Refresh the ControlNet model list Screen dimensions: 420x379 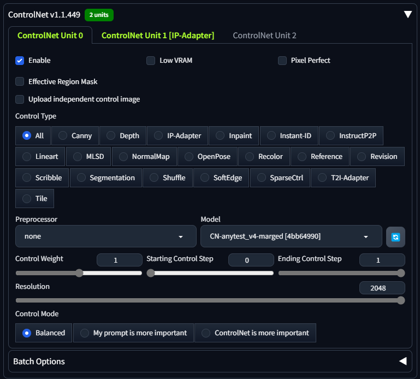(395, 237)
